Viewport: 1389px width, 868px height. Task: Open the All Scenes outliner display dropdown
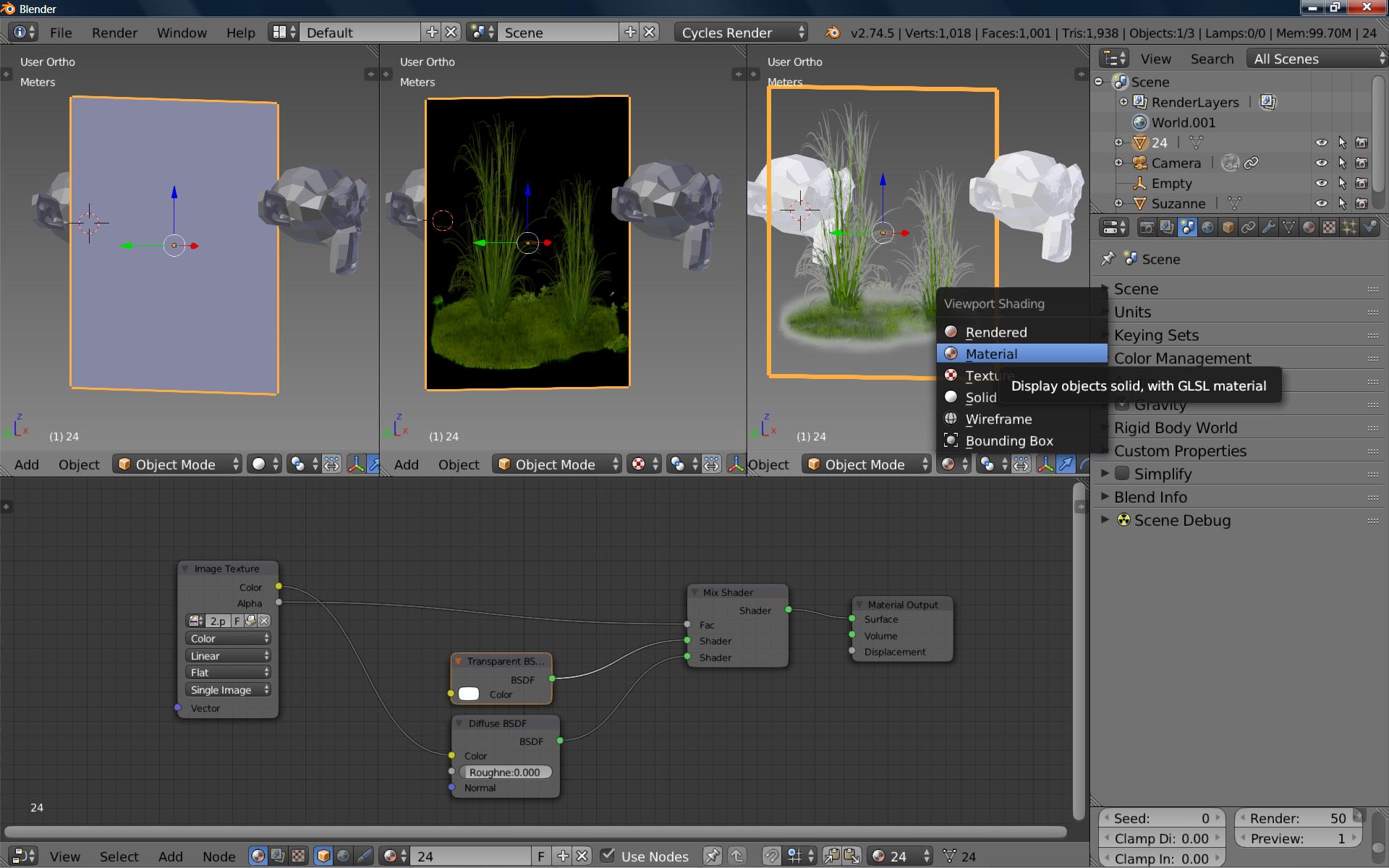pos(1317,59)
